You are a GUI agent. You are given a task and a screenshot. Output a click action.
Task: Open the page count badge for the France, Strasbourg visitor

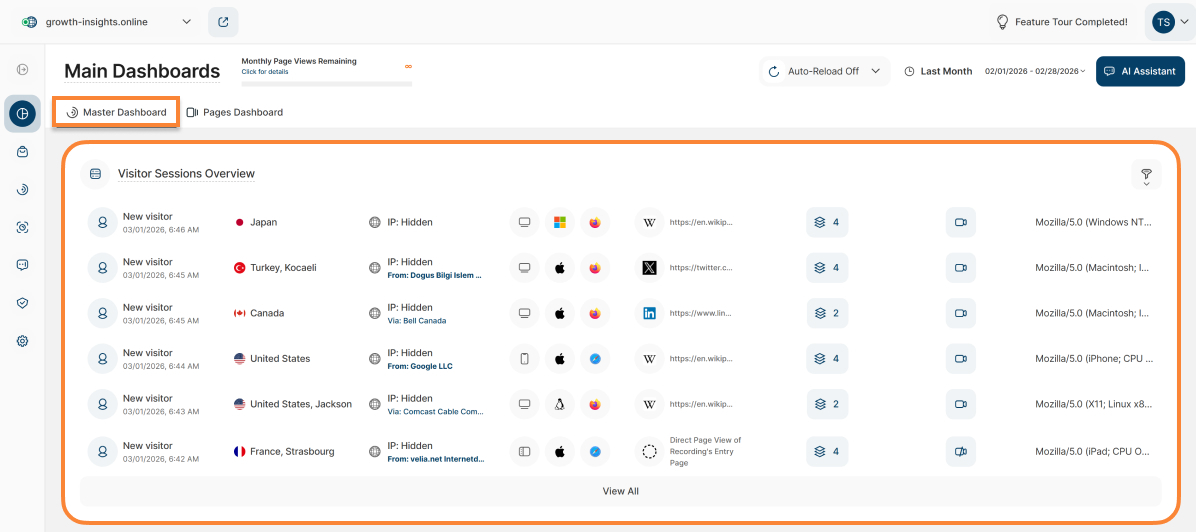coord(827,451)
